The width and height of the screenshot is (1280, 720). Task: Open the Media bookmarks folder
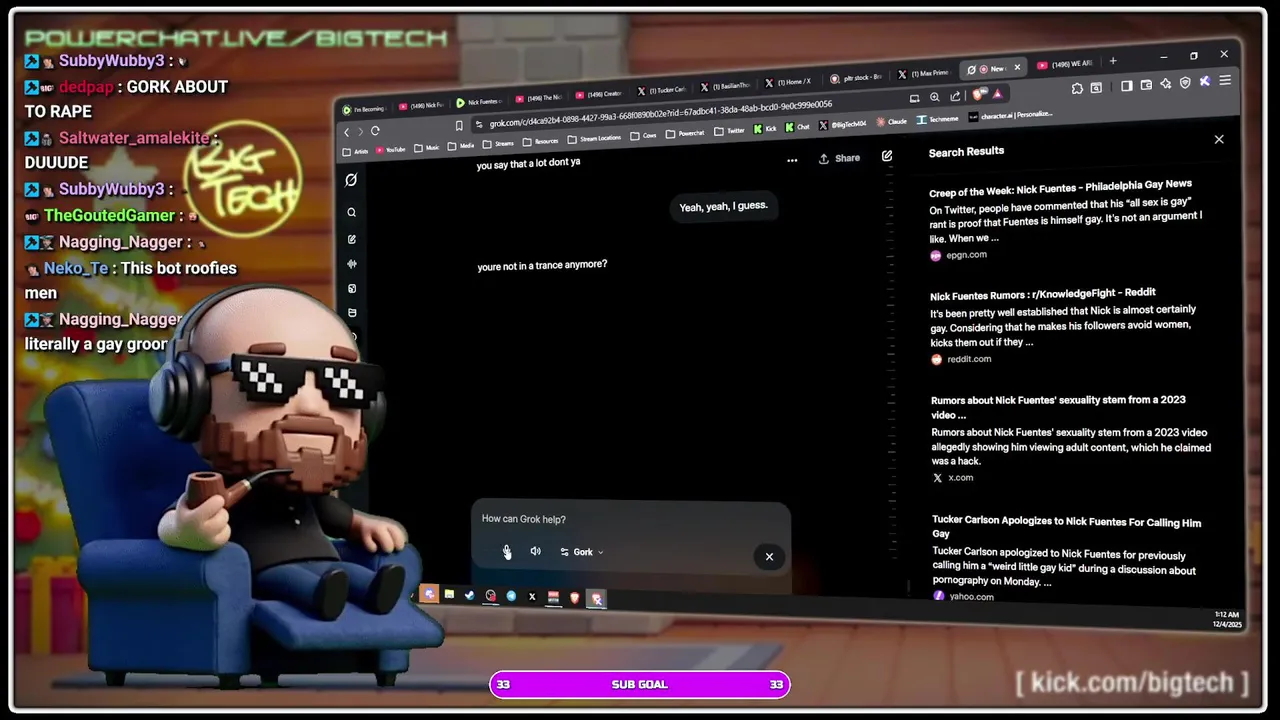click(461, 146)
